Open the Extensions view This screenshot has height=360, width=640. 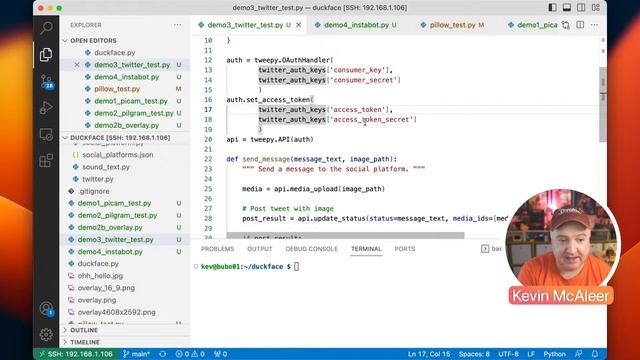click(x=46, y=160)
